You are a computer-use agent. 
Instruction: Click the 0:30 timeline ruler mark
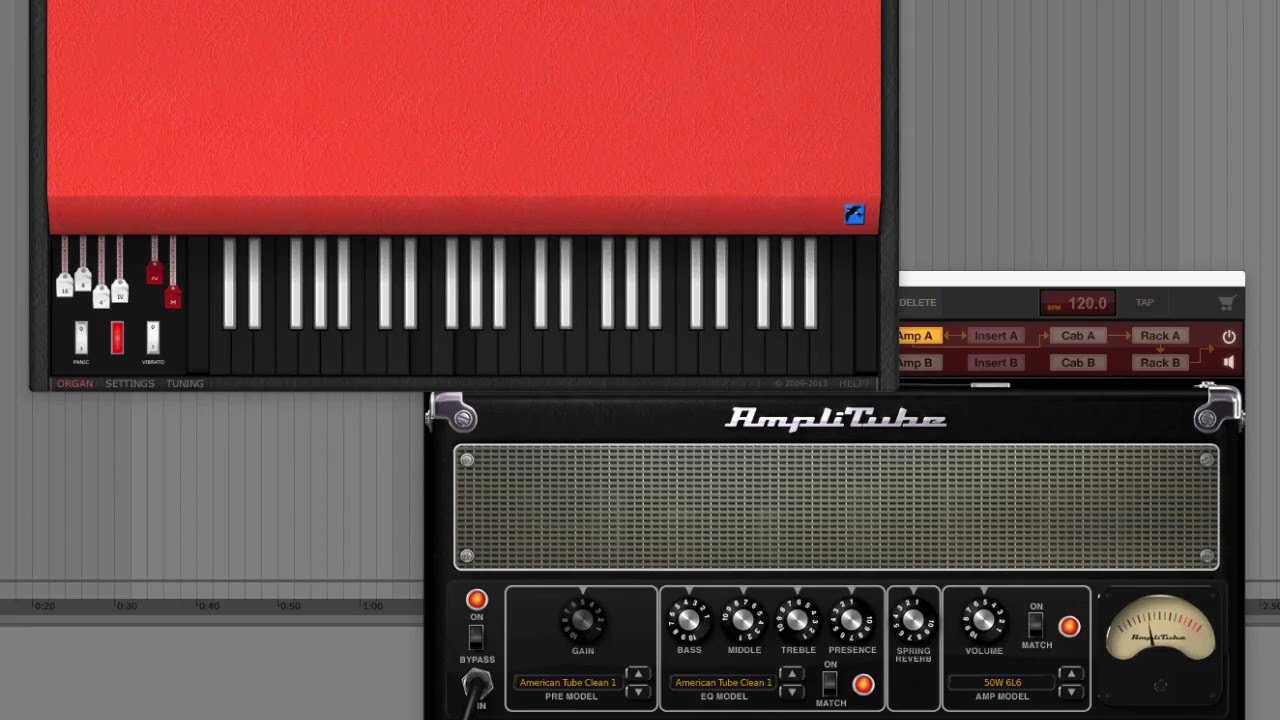(126, 606)
